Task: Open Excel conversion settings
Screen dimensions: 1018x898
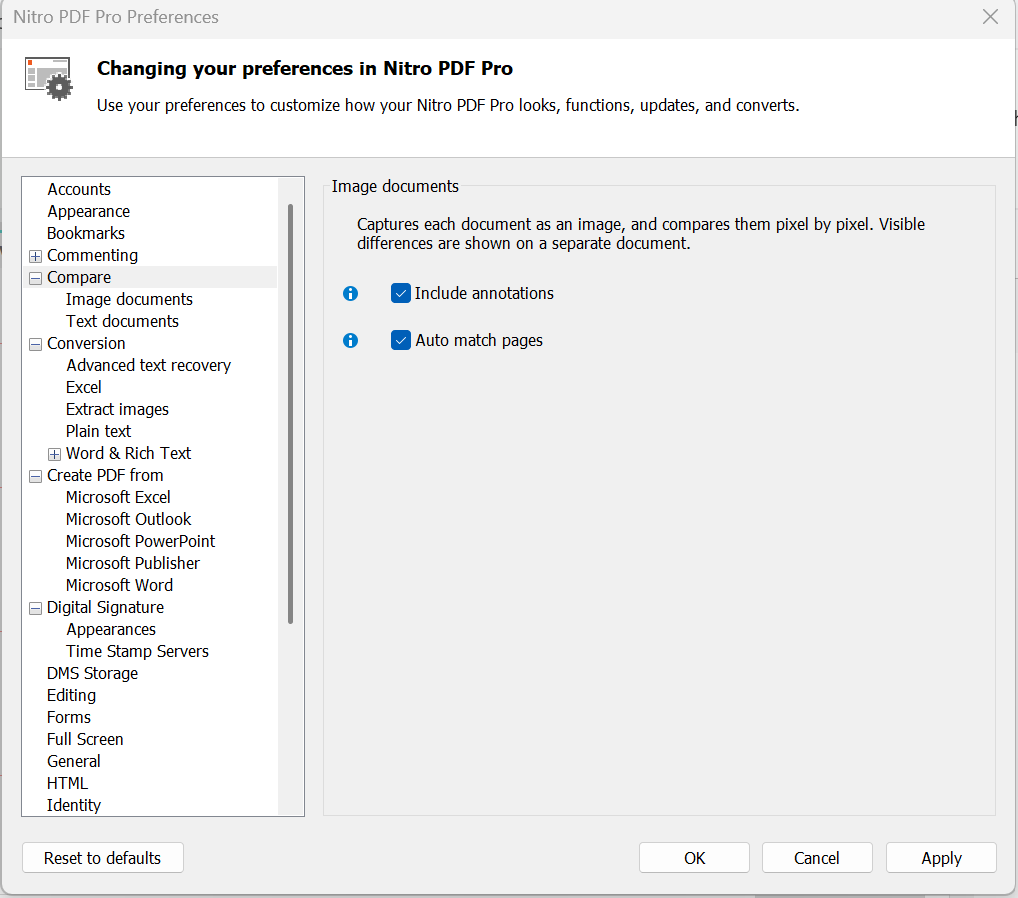Action: [84, 388]
